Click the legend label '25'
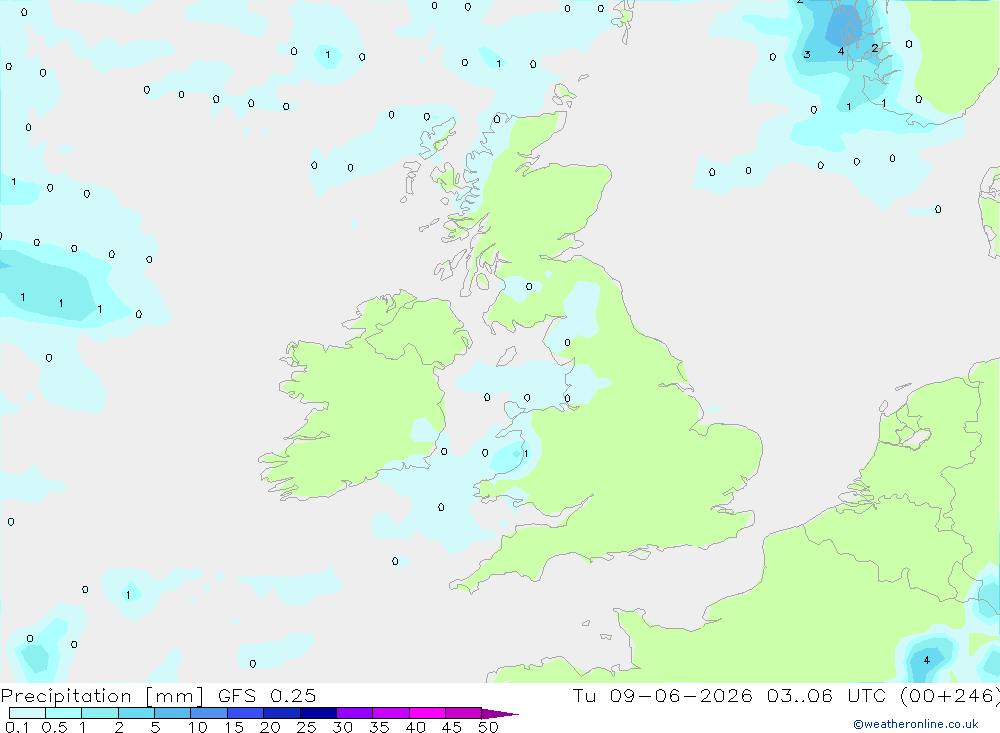 point(307,727)
